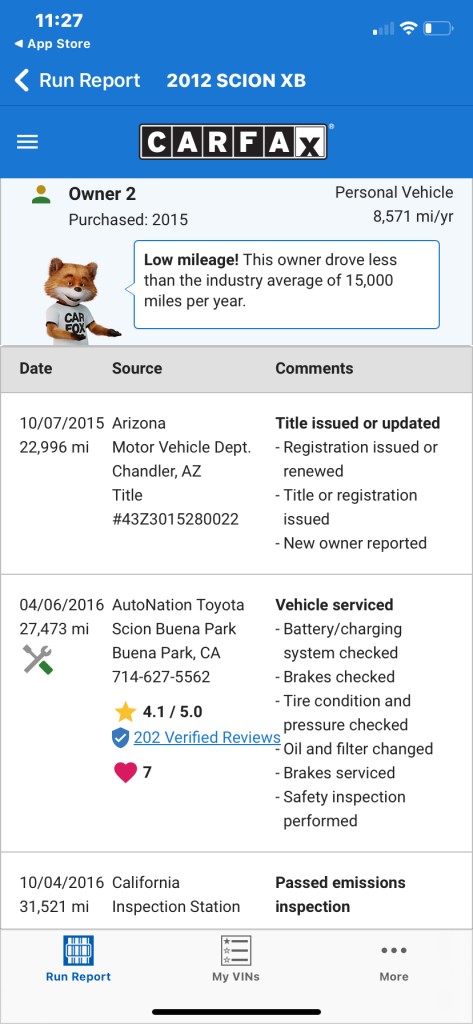Tap the phone number 714-627-5562
Viewport: 473px width, 1024px height.
pos(161,677)
